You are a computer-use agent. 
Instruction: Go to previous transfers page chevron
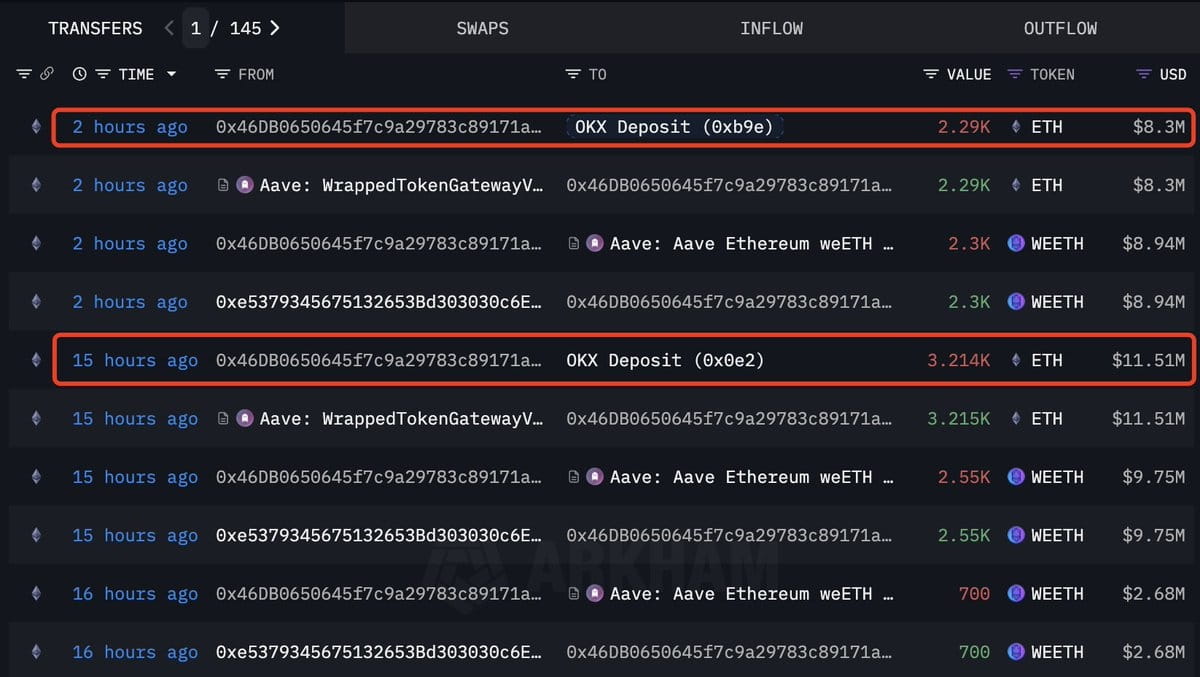tap(169, 28)
